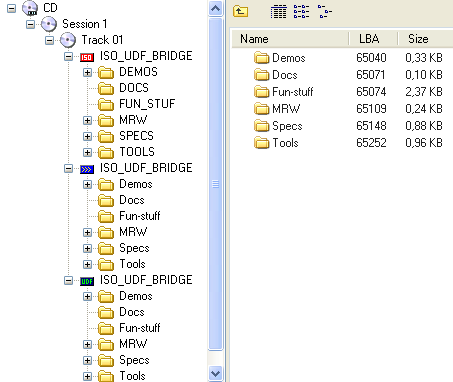
Task: Sort the list by Size column
Action: (x=425, y=39)
